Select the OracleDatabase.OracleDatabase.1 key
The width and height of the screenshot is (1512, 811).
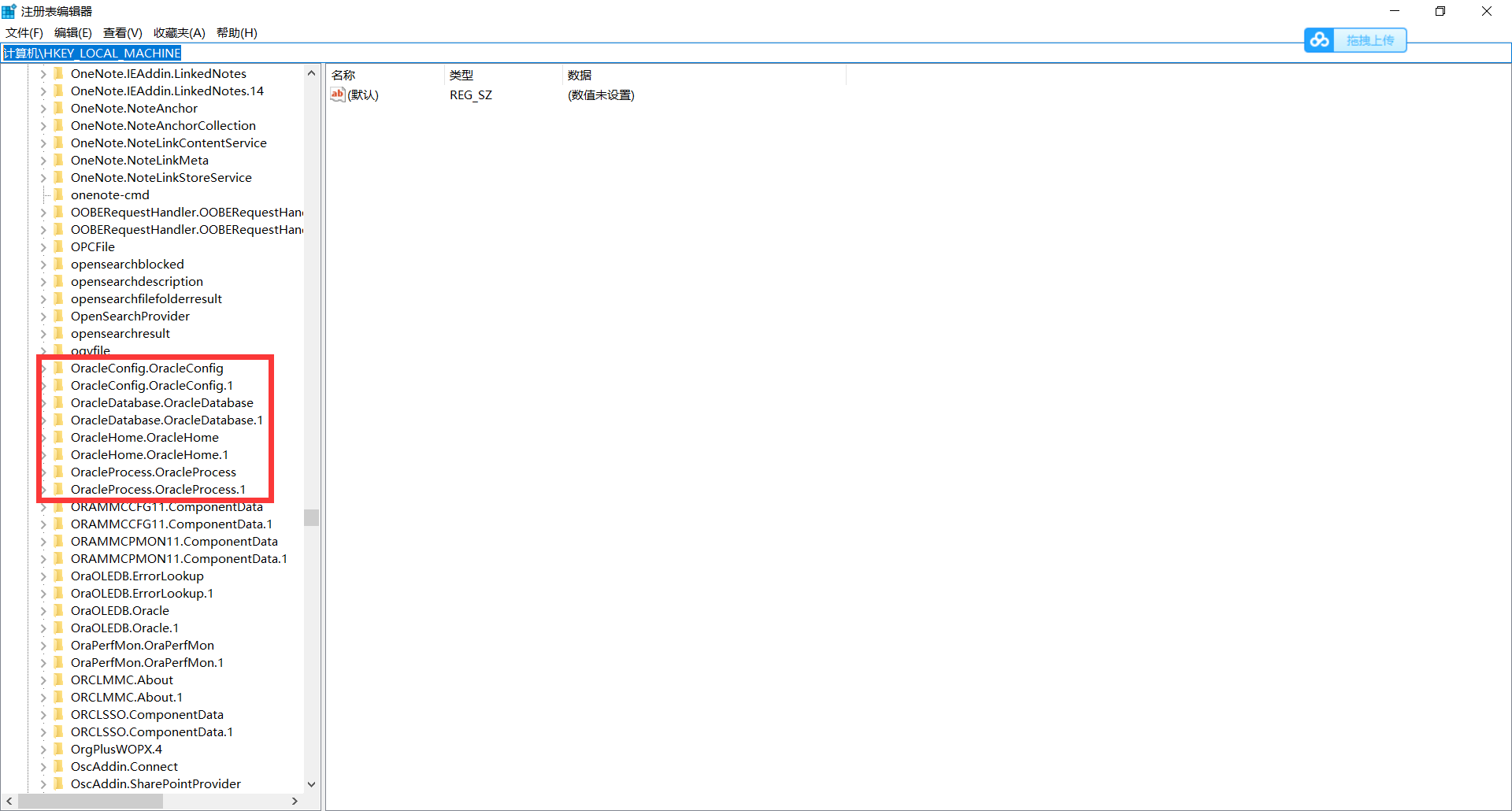point(167,420)
